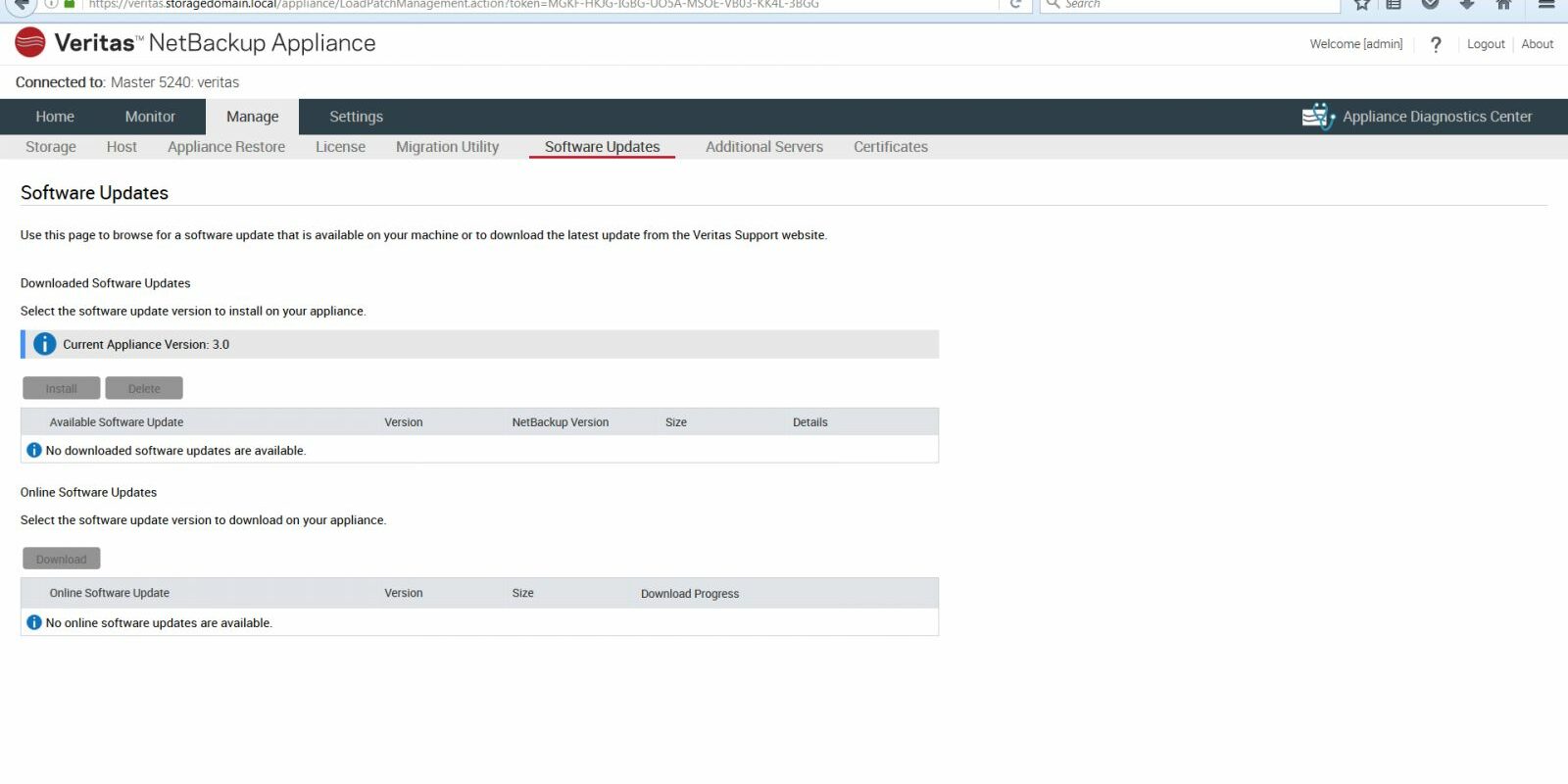Click Size header in downloaded updates table

click(x=676, y=422)
